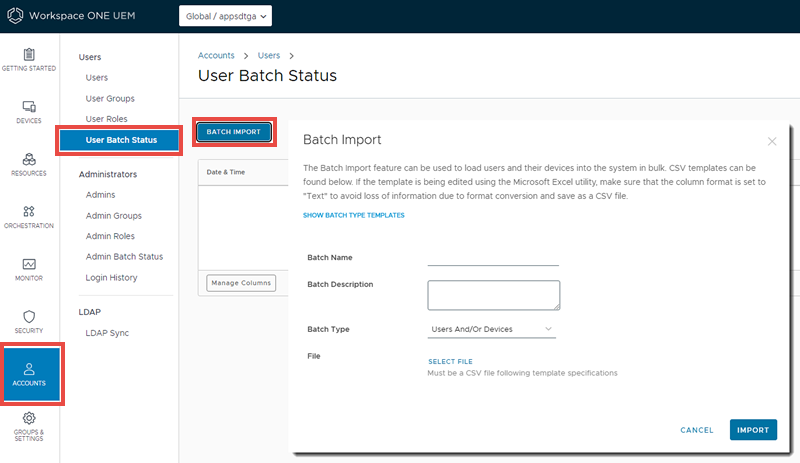Open Admin Batch Status menu item
800x463 pixels.
124,256
